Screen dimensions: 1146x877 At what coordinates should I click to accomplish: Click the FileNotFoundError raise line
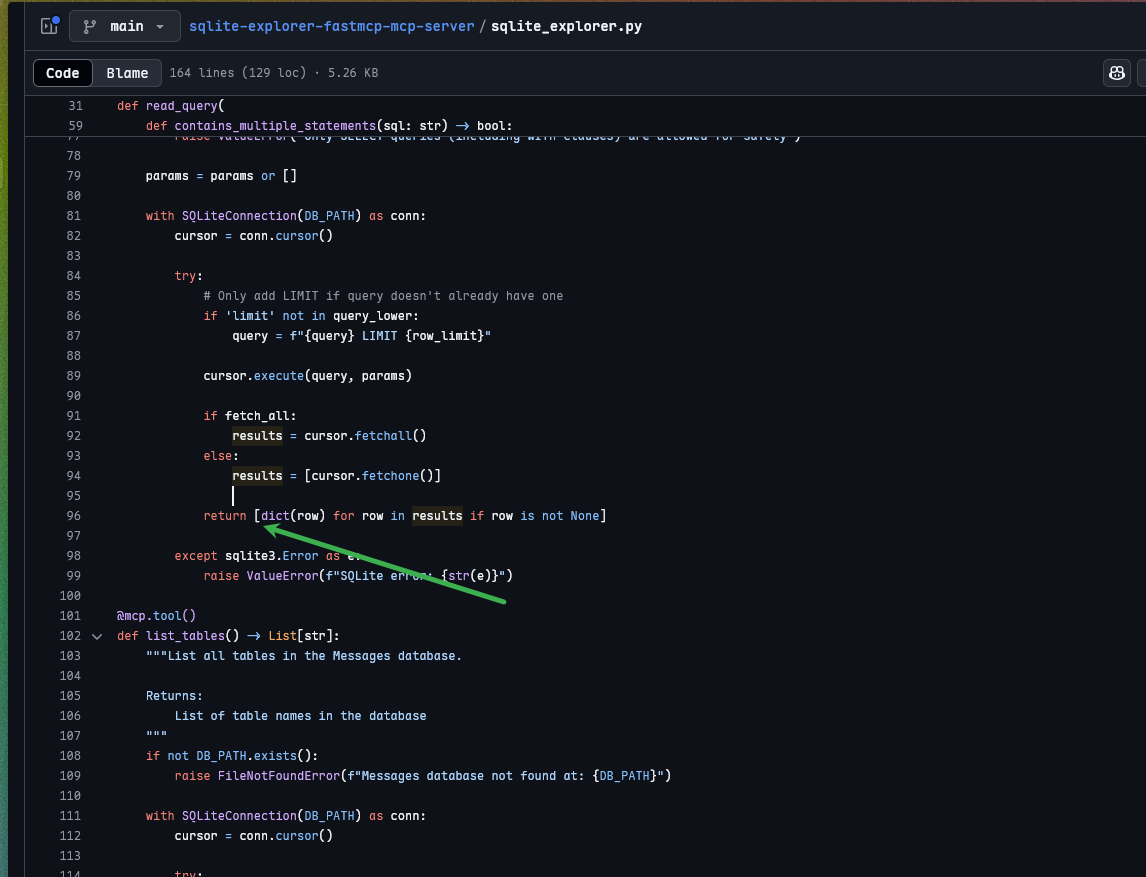point(422,776)
